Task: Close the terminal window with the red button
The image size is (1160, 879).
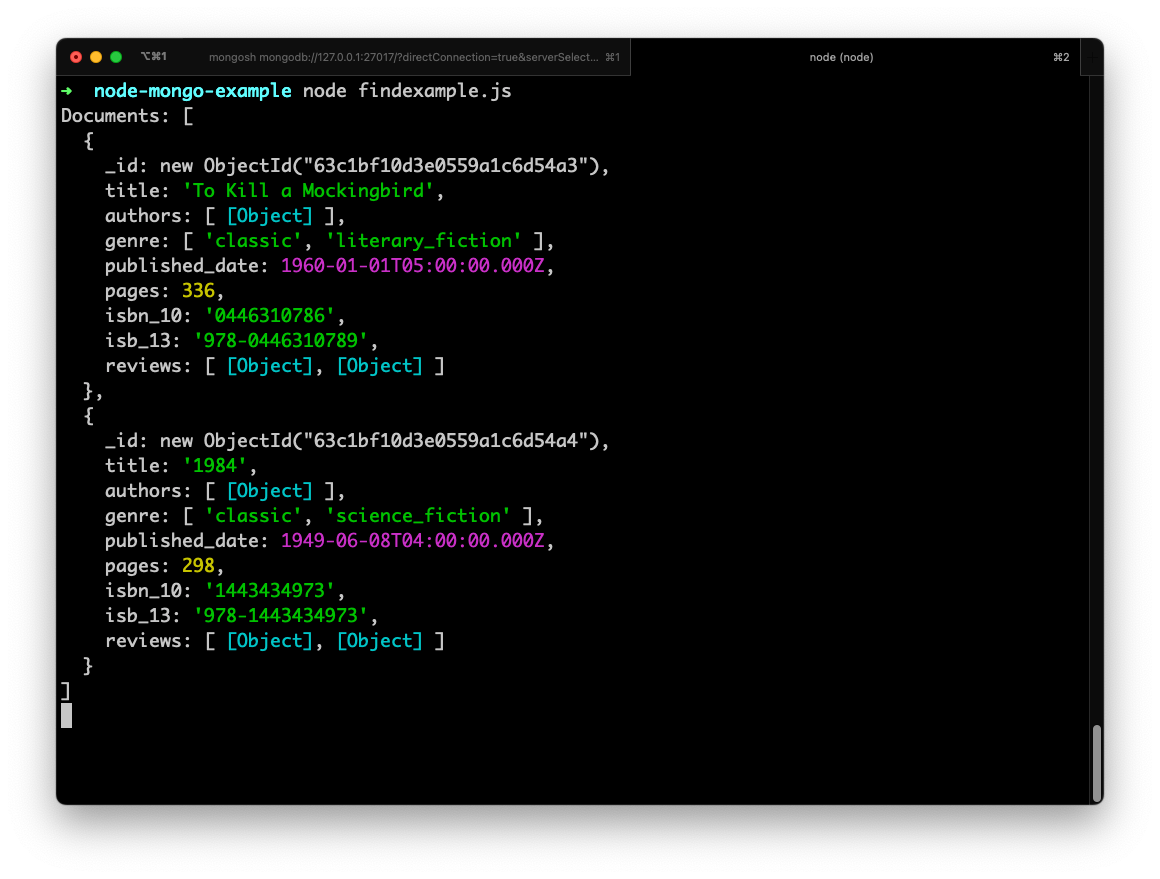Action: click(75, 57)
